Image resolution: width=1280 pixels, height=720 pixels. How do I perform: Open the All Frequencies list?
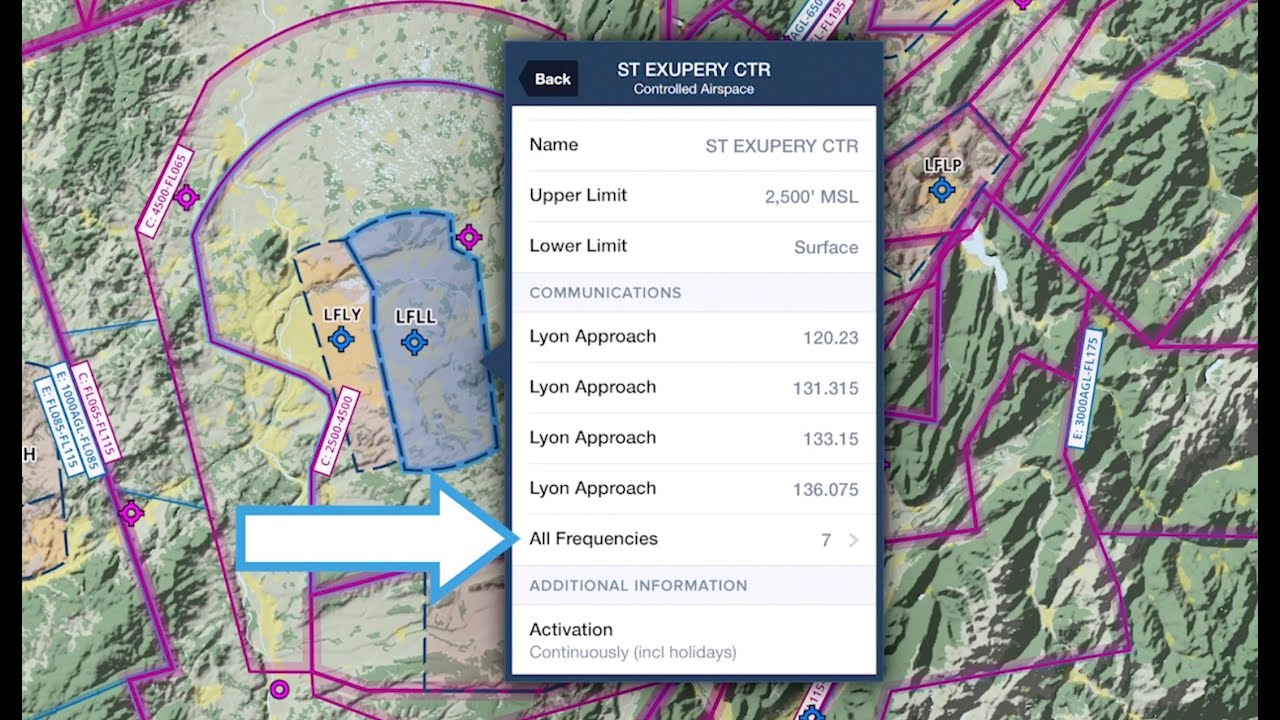click(694, 540)
